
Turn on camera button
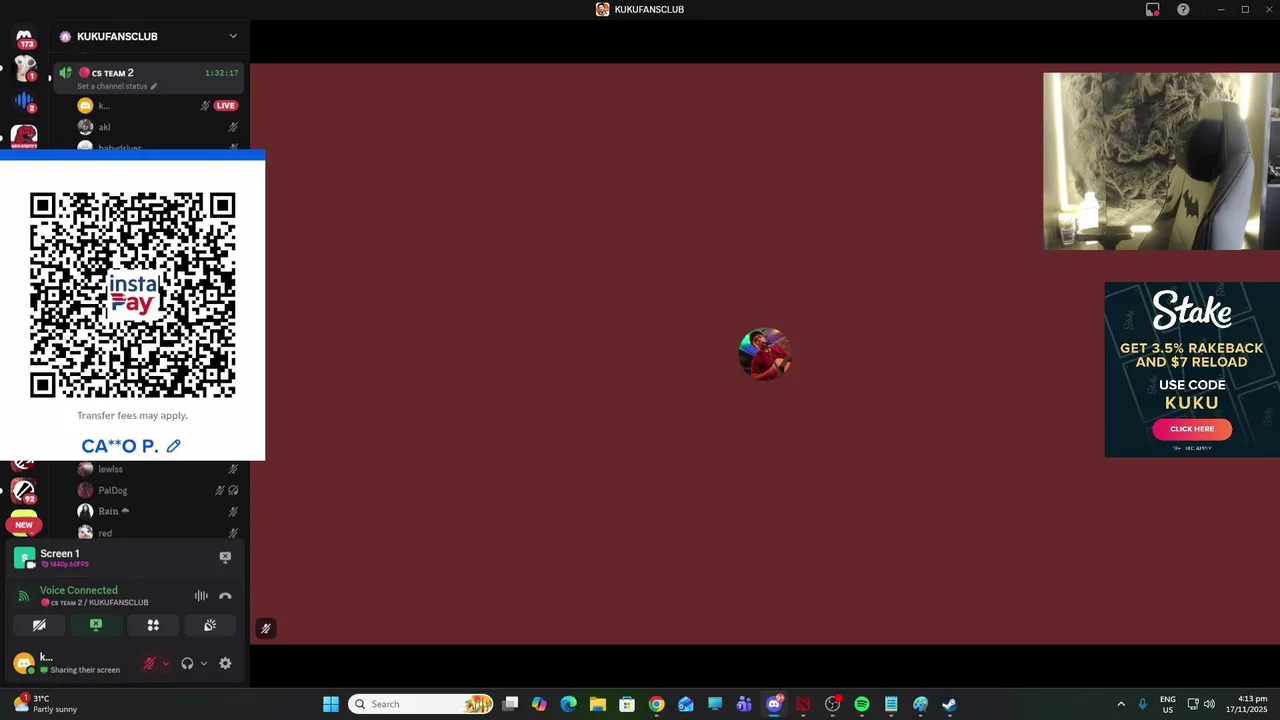point(39,625)
